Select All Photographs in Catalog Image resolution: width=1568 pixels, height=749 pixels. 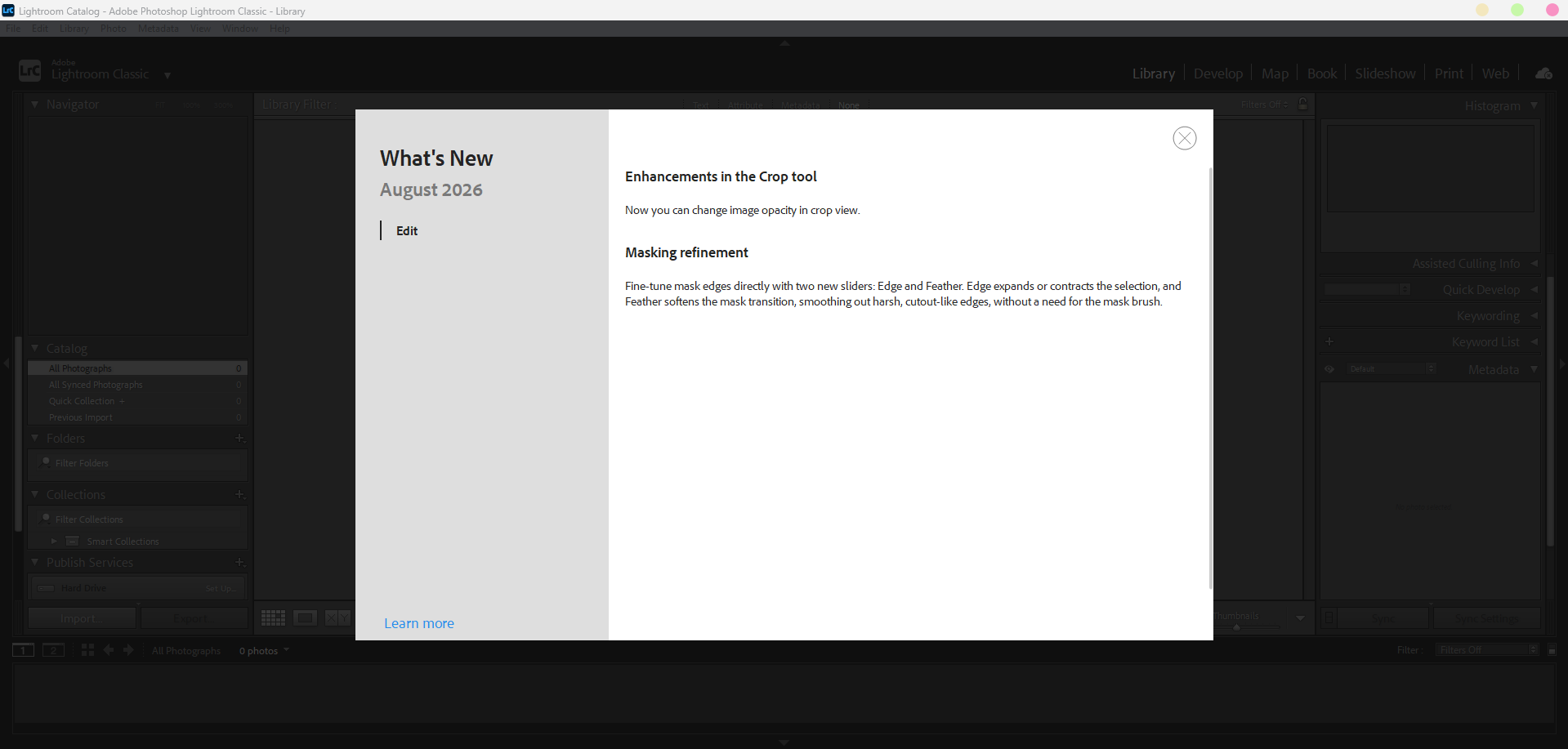coord(137,368)
